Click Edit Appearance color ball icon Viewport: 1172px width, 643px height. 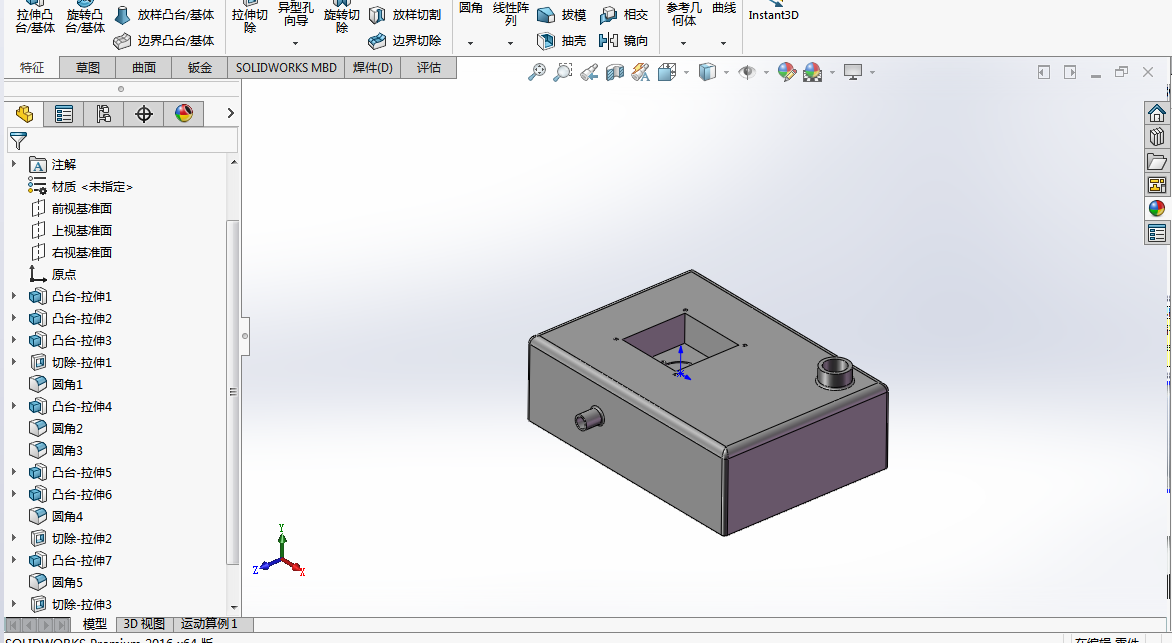point(786,72)
